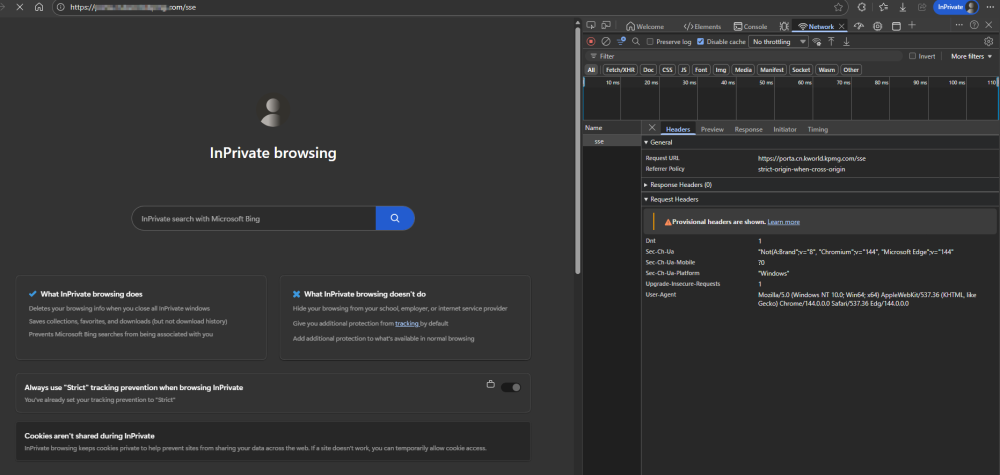
Task: Open the network search magnifier icon
Action: click(x=636, y=42)
